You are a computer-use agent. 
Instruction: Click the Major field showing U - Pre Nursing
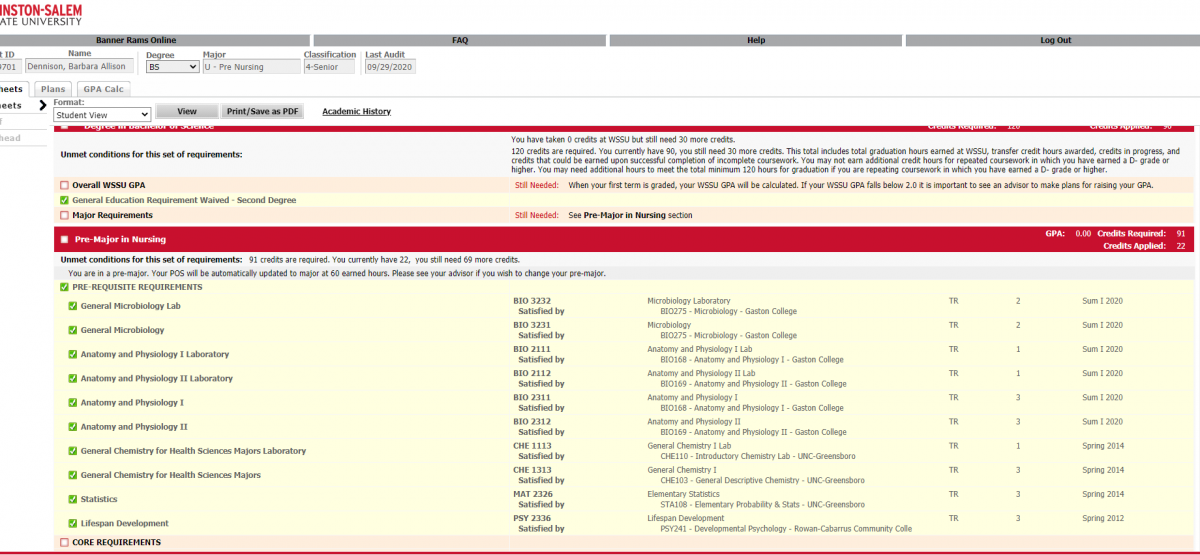tap(251, 67)
